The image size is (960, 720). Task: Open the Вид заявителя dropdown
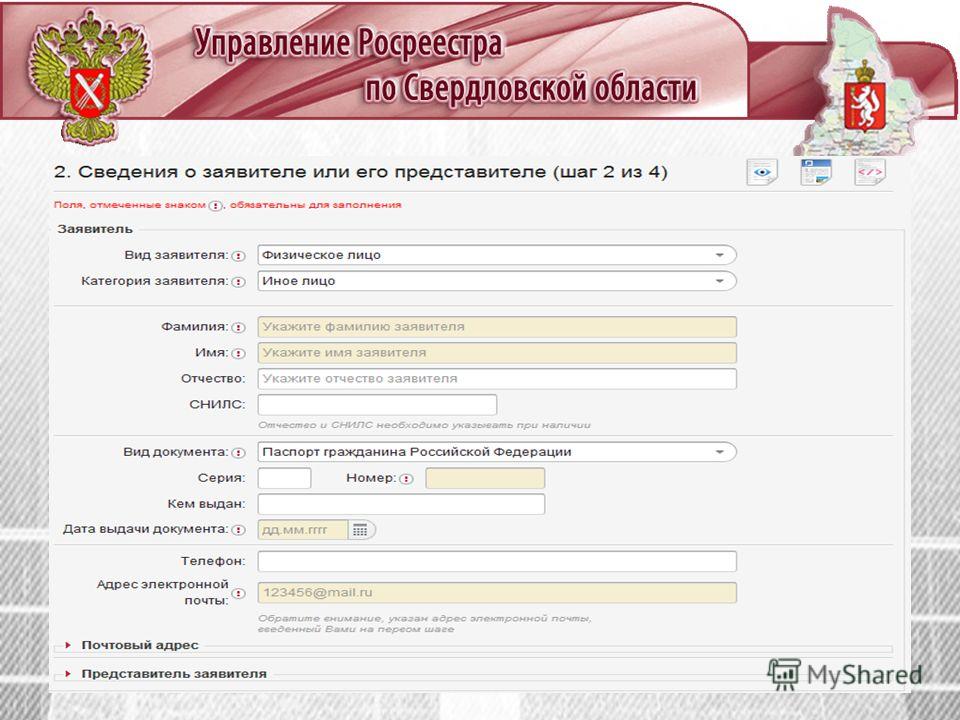tap(497, 255)
